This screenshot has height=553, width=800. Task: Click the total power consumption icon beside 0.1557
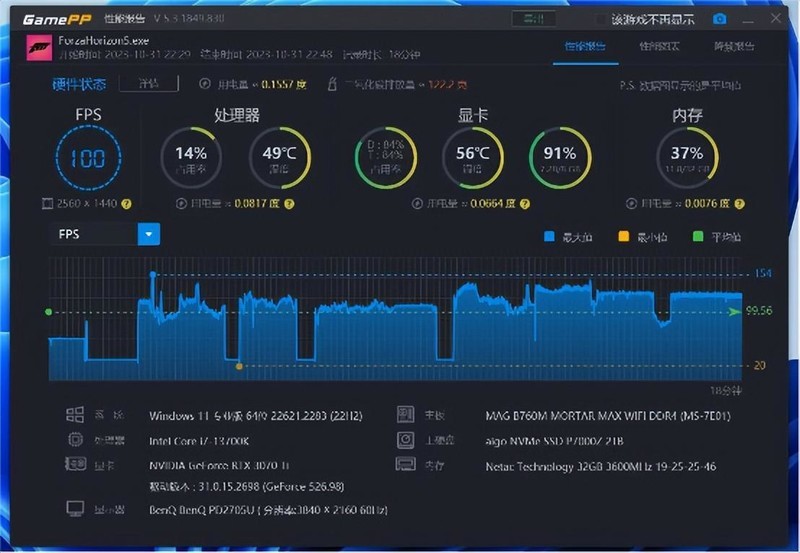pos(205,84)
